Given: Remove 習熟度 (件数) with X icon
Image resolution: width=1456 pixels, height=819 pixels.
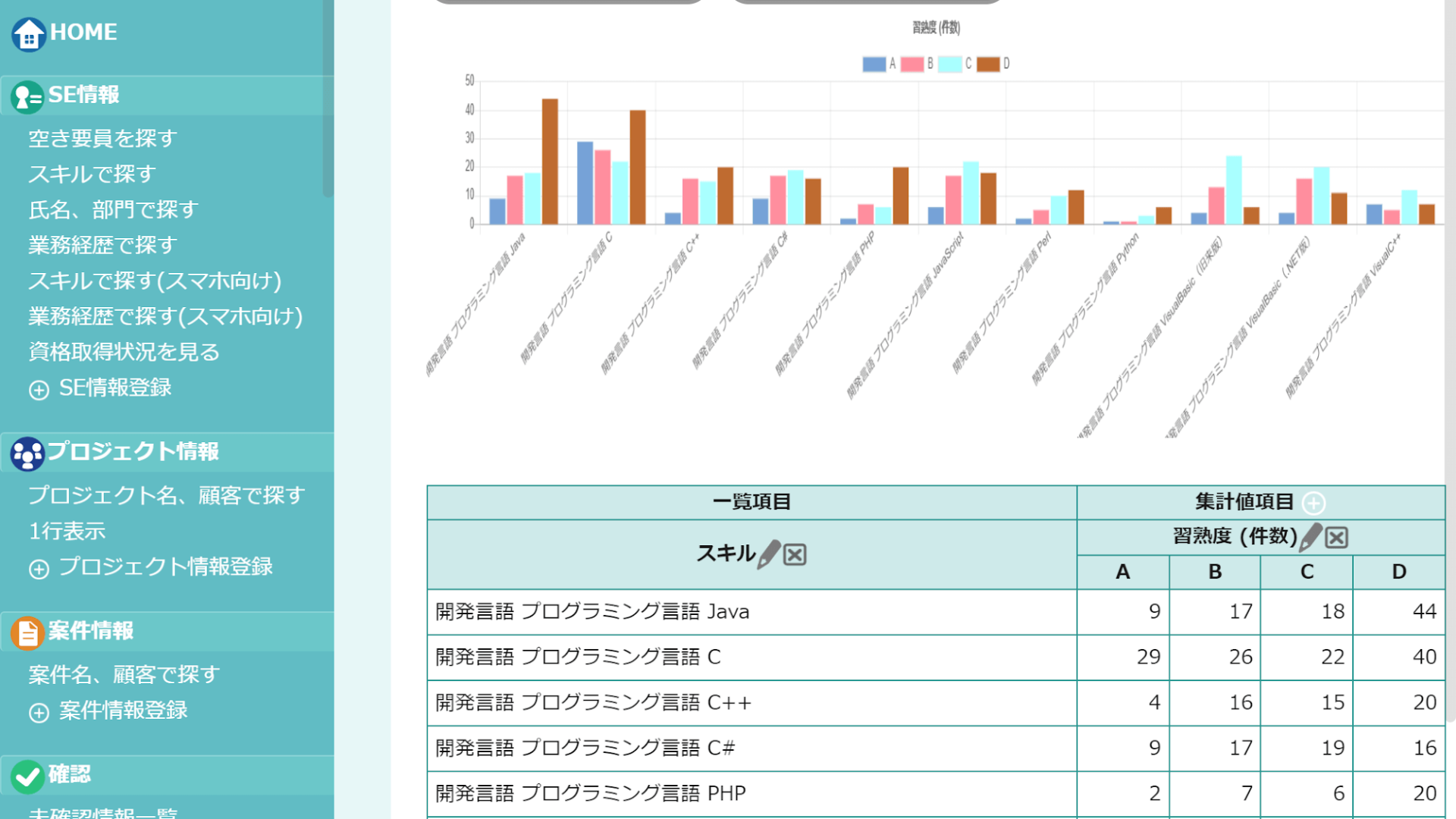Looking at the screenshot, I should (1337, 538).
